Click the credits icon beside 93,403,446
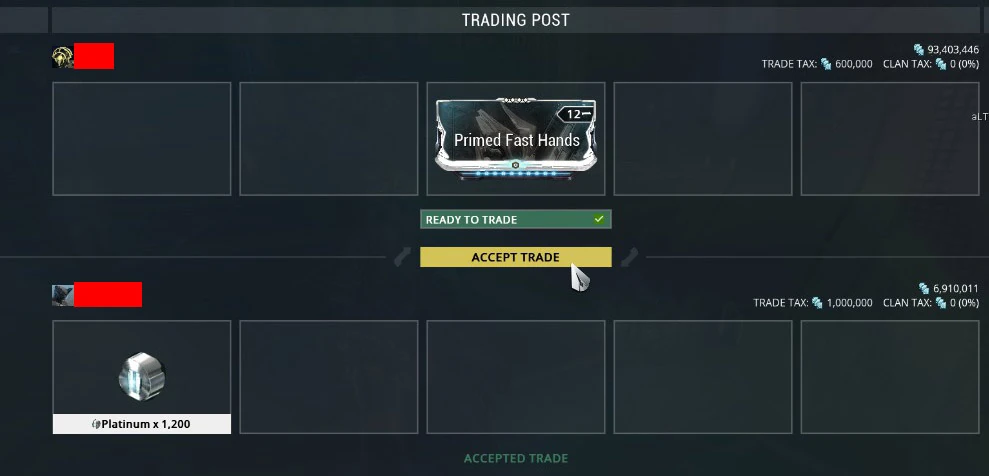This screenshot has width=989, height=476. point(919,49)
